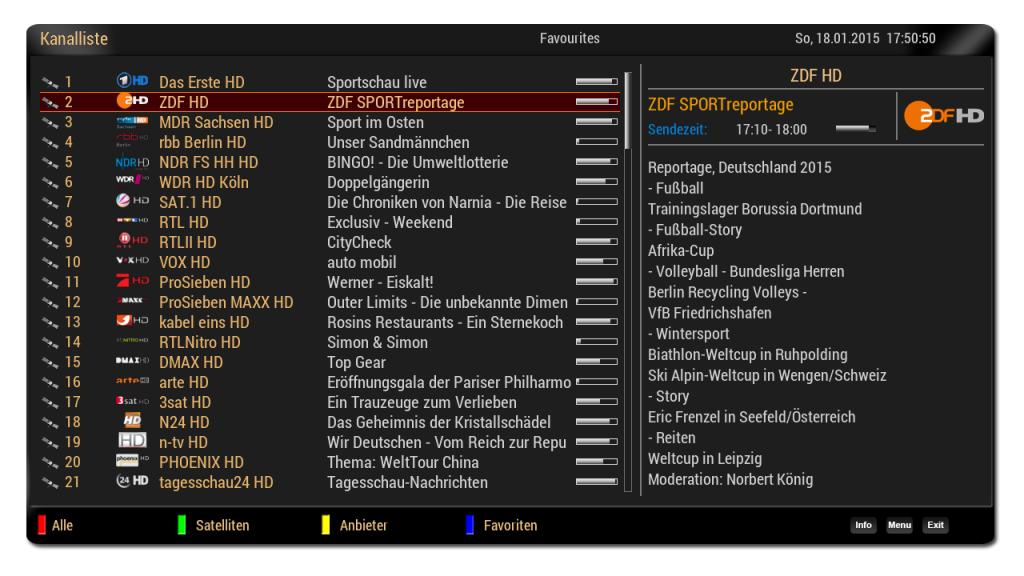Select channel name Das Erste HD

202,82
